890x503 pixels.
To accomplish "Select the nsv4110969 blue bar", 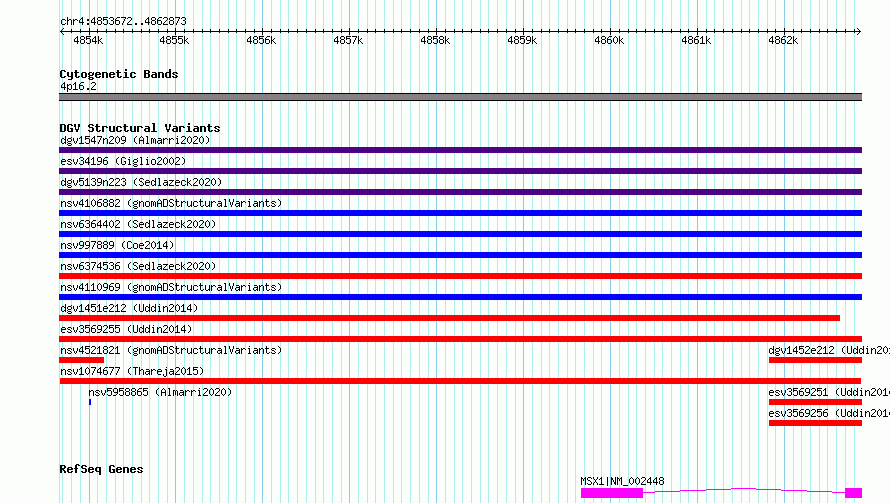I will click(460, 297).
